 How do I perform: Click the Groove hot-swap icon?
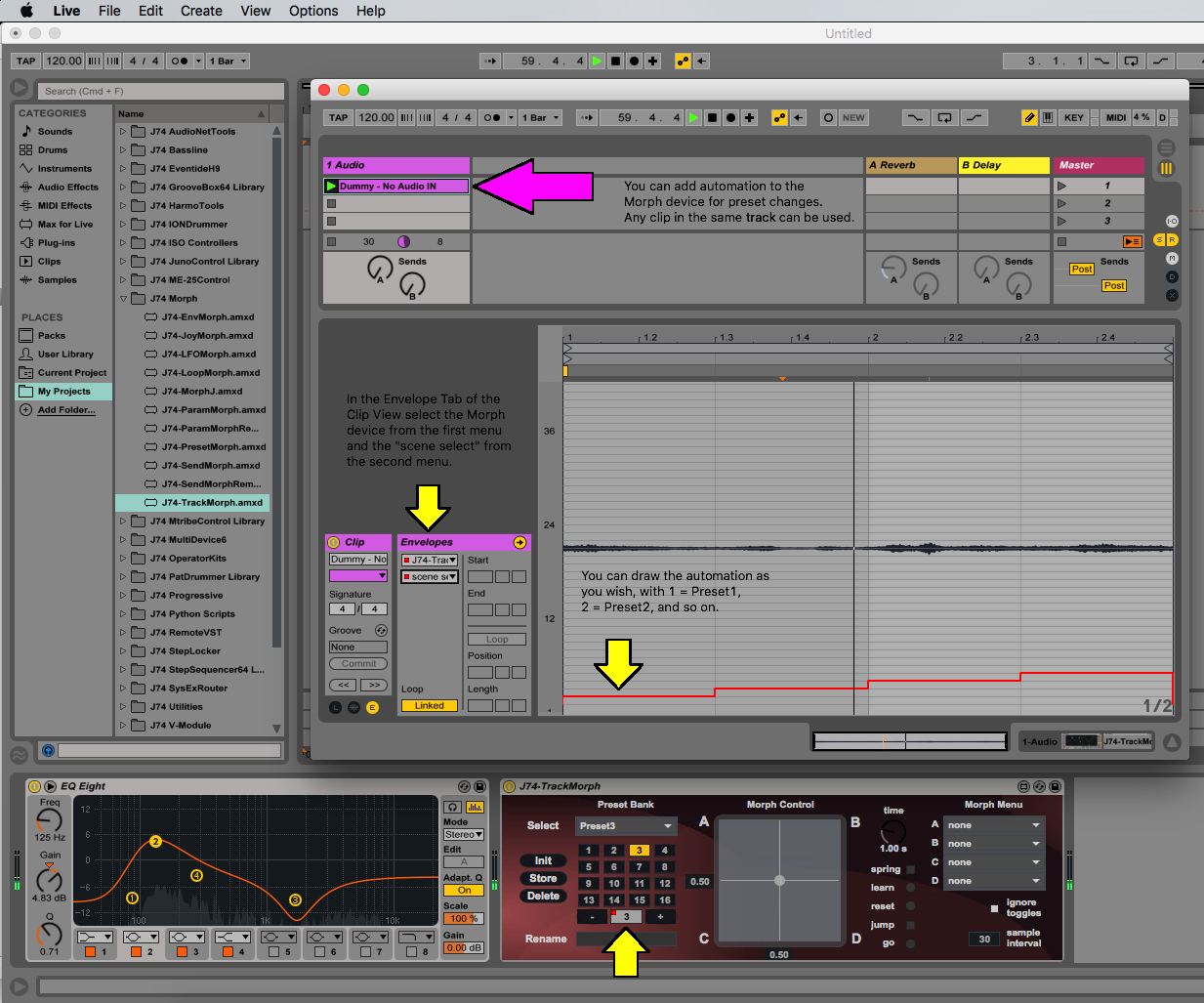381,631
